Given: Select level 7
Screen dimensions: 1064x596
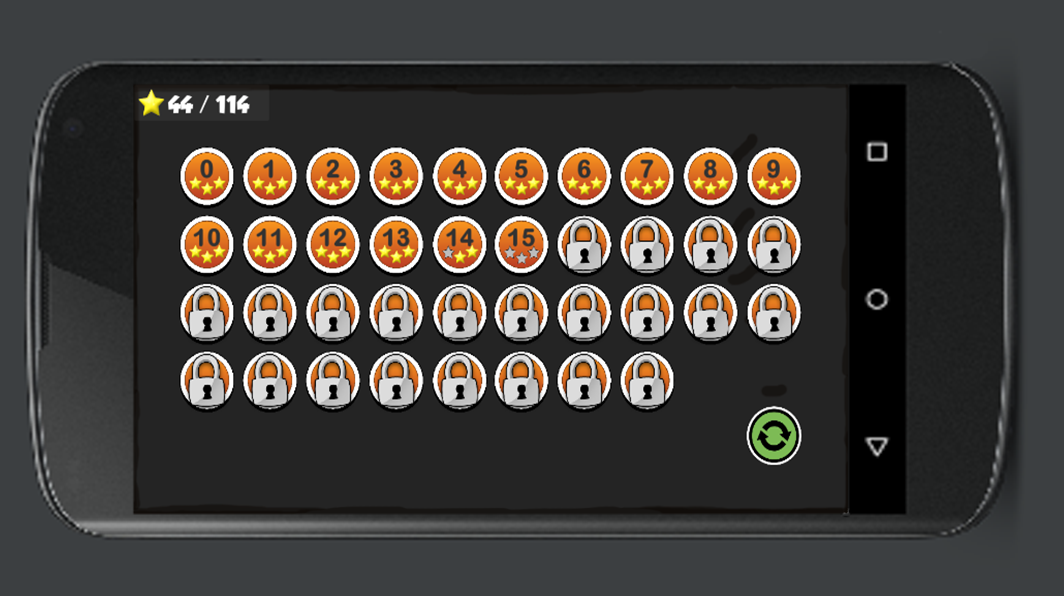Looking at the screenshot, I should [647, 176].
